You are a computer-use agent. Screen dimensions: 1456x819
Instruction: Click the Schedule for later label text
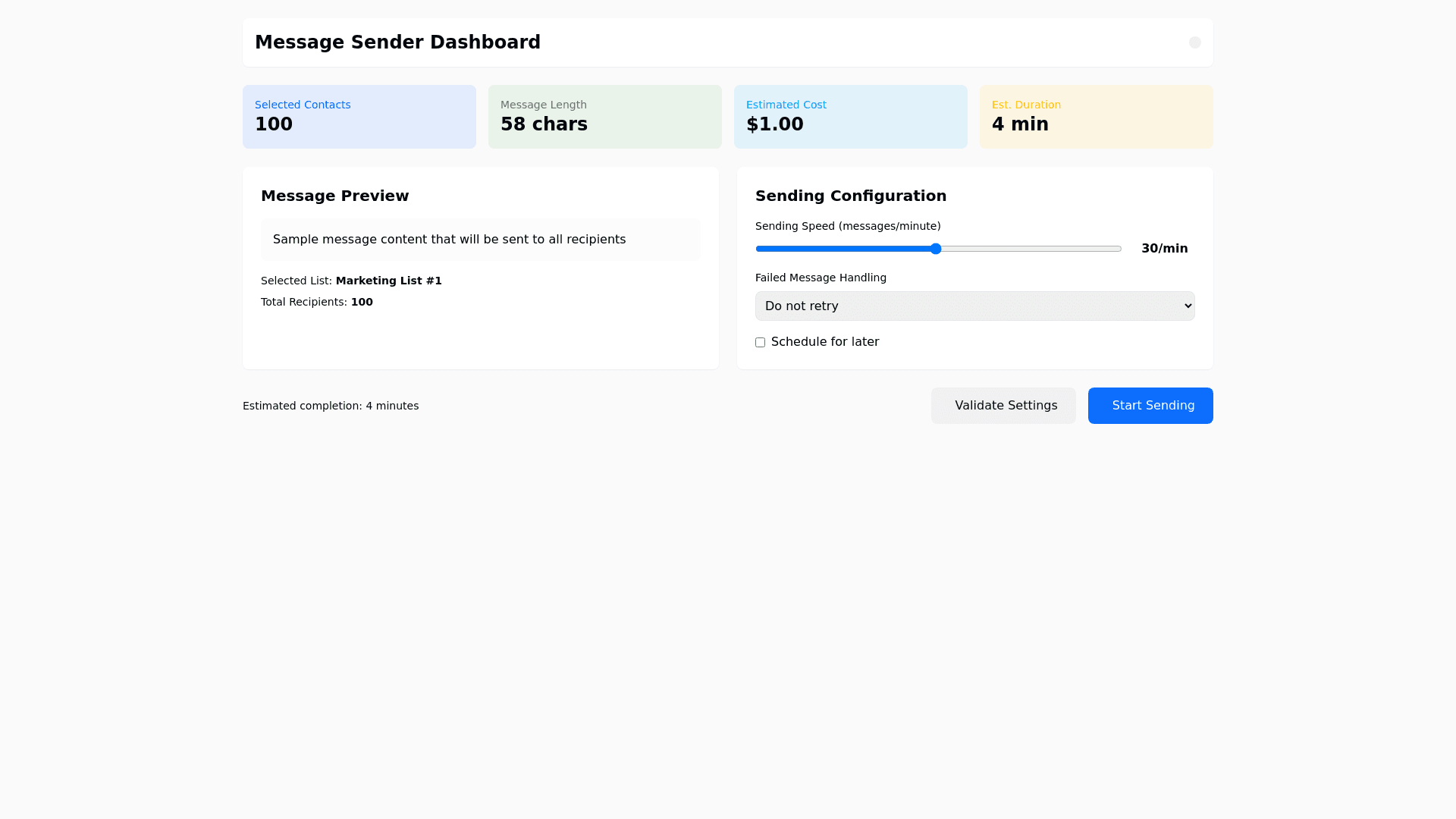pyautogui.click(x=824, y=342)
